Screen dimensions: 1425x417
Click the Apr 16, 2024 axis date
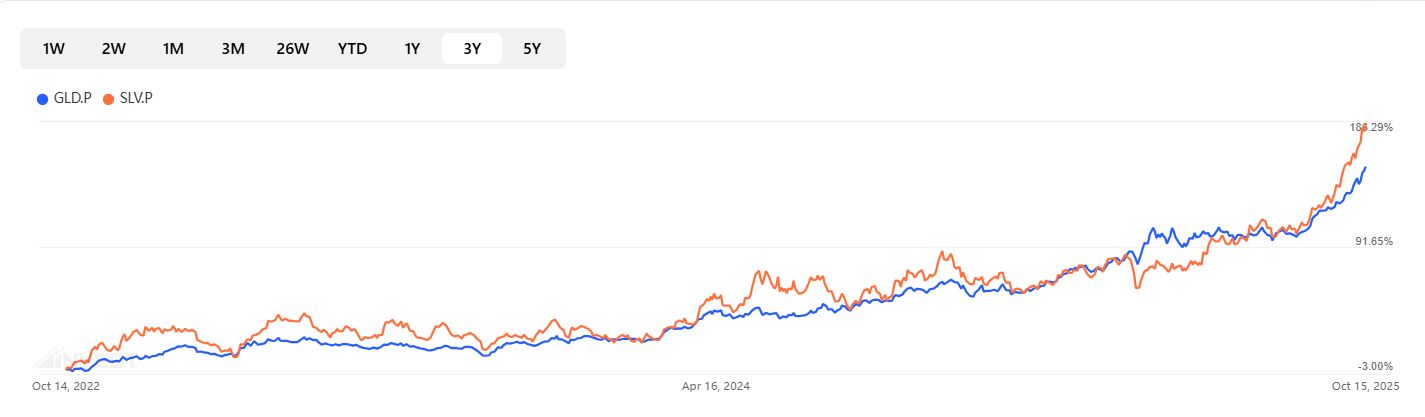(x=715, y=385)
